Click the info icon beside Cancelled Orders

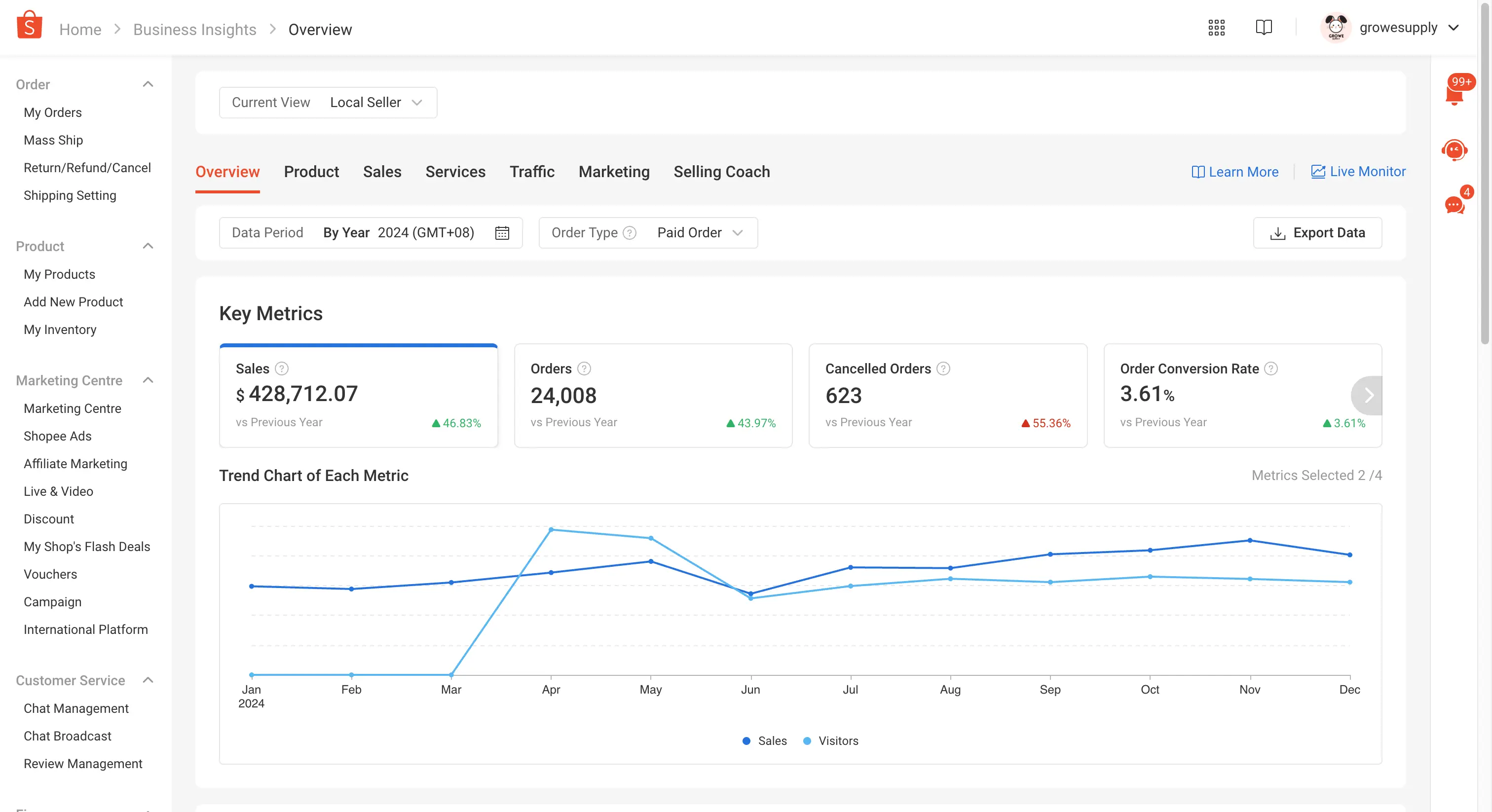point(943,369)
